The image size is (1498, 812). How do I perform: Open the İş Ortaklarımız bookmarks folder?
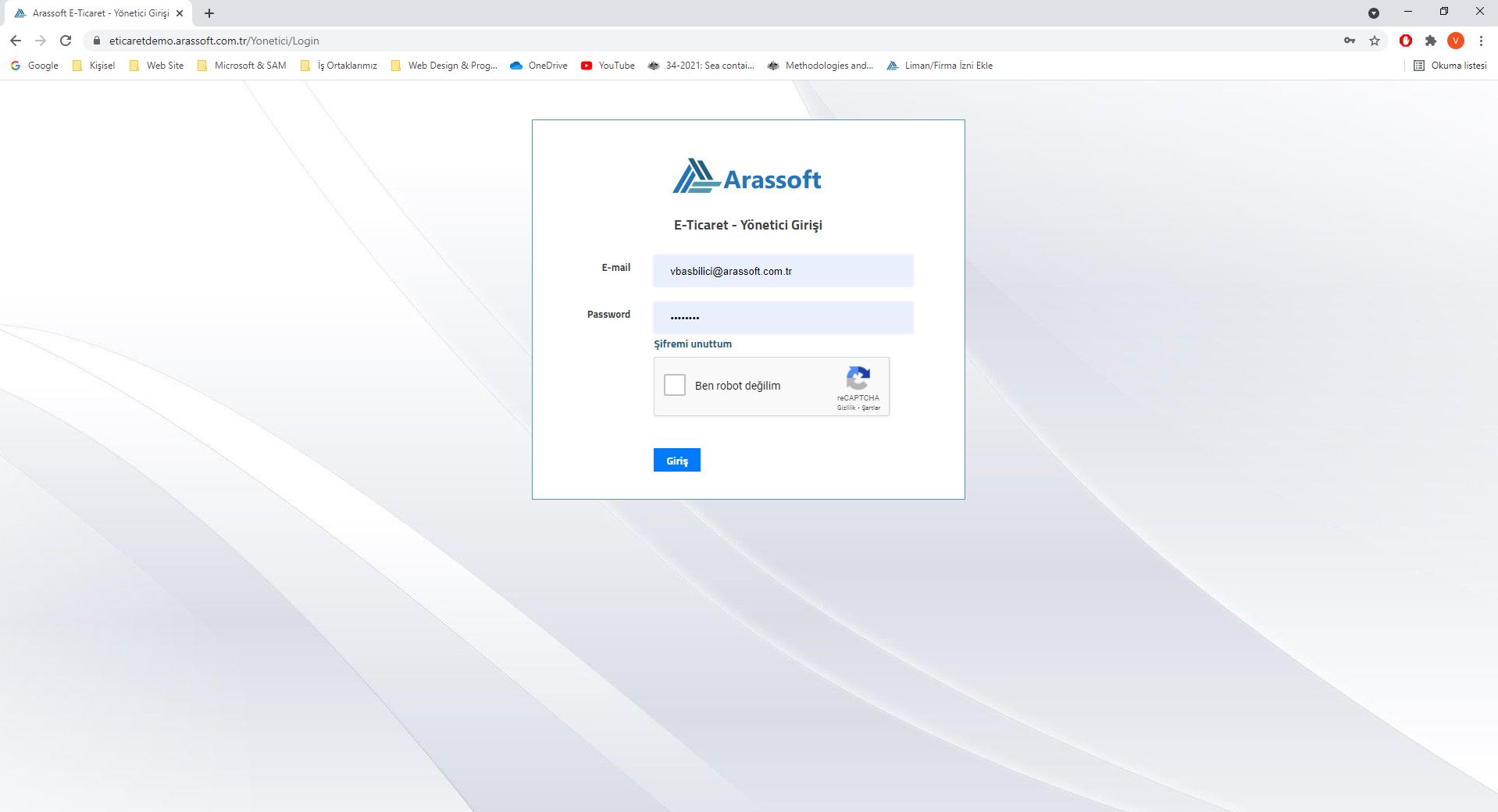(339, 66)
